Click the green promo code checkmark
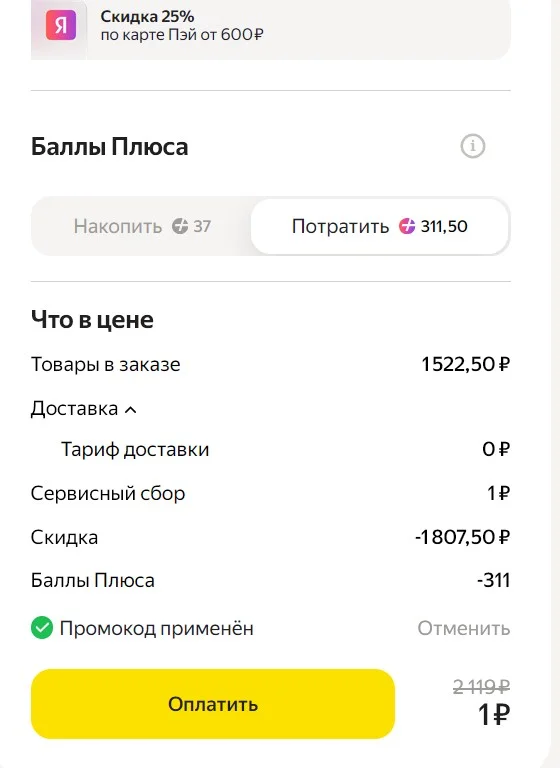This screenshot has width=560, height=768. (42, 628)
